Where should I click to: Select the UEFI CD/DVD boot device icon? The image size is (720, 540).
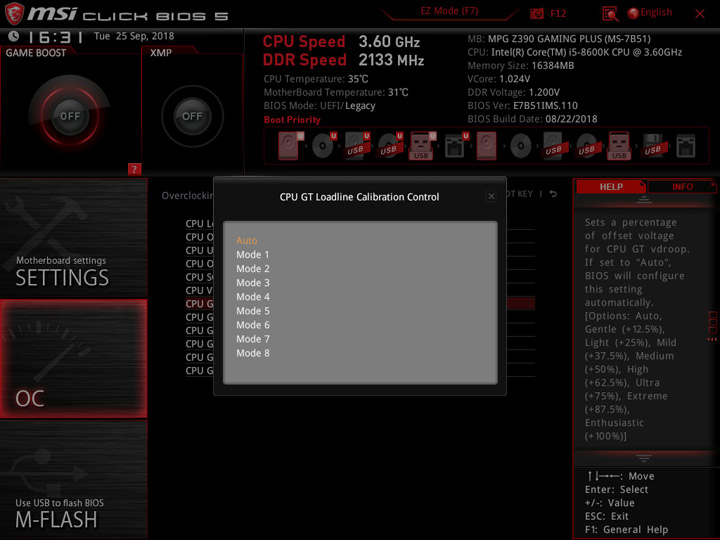click(324, 146)
